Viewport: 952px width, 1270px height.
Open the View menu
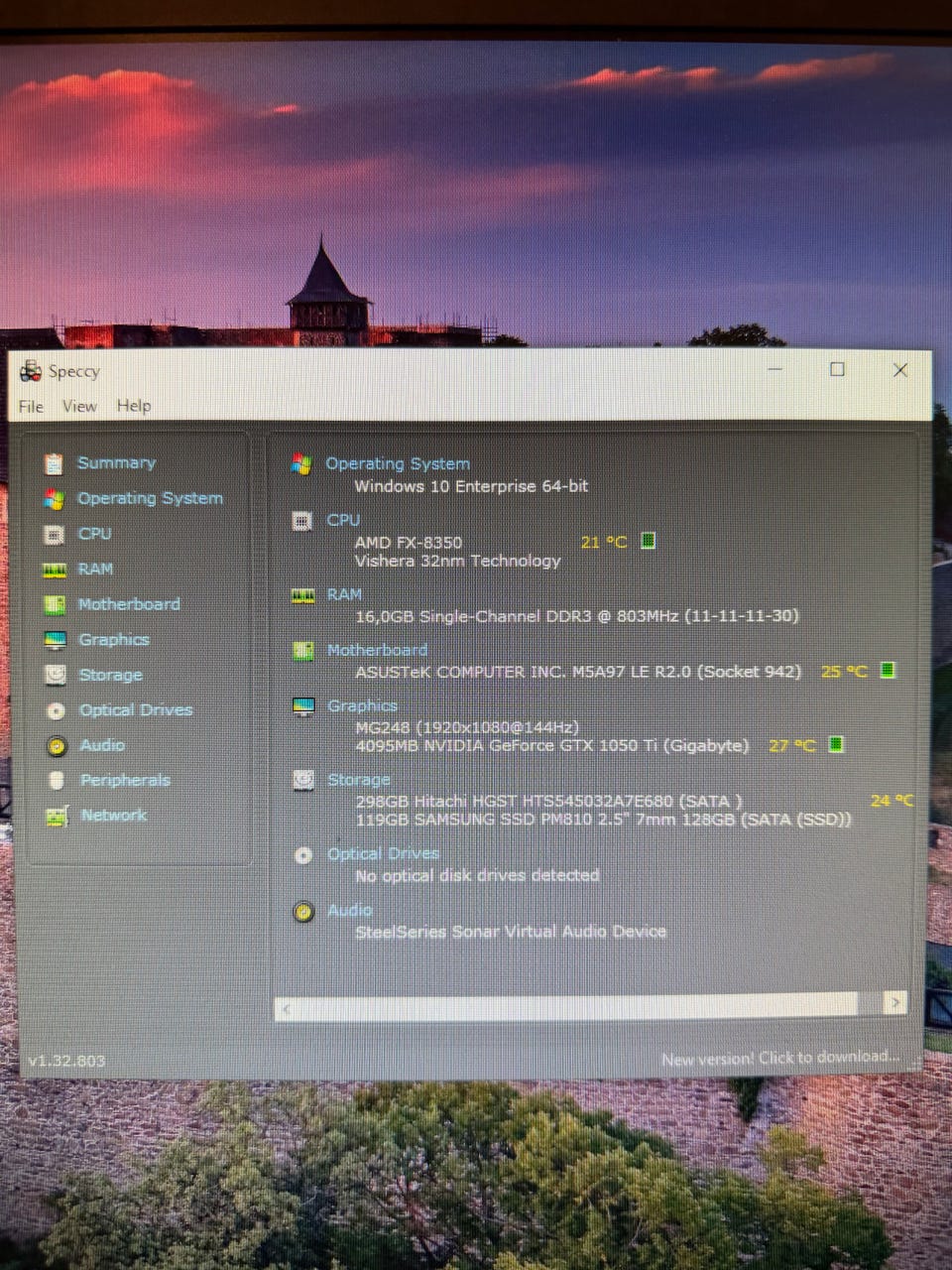[79, 406]
